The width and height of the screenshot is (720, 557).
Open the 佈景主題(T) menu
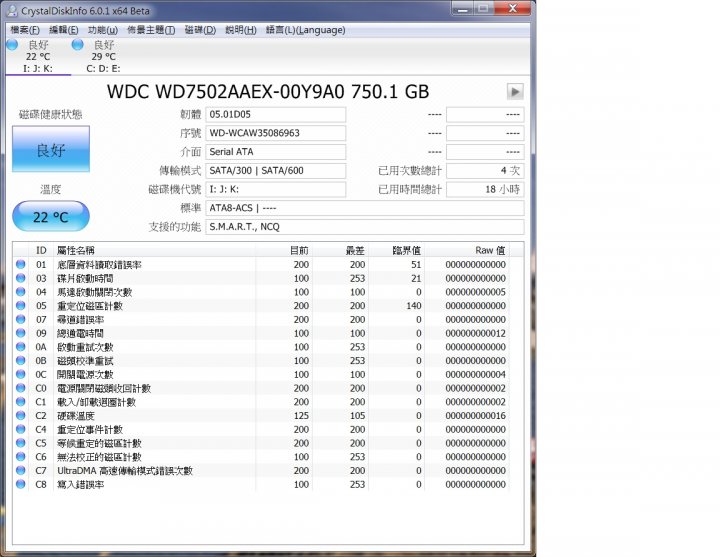coord(151,30)
